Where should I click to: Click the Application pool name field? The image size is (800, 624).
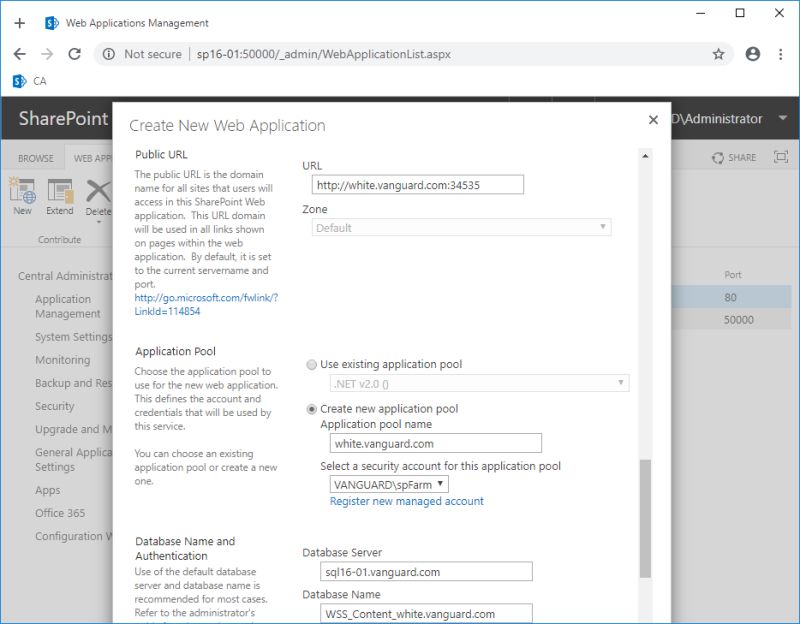point(436,443)
